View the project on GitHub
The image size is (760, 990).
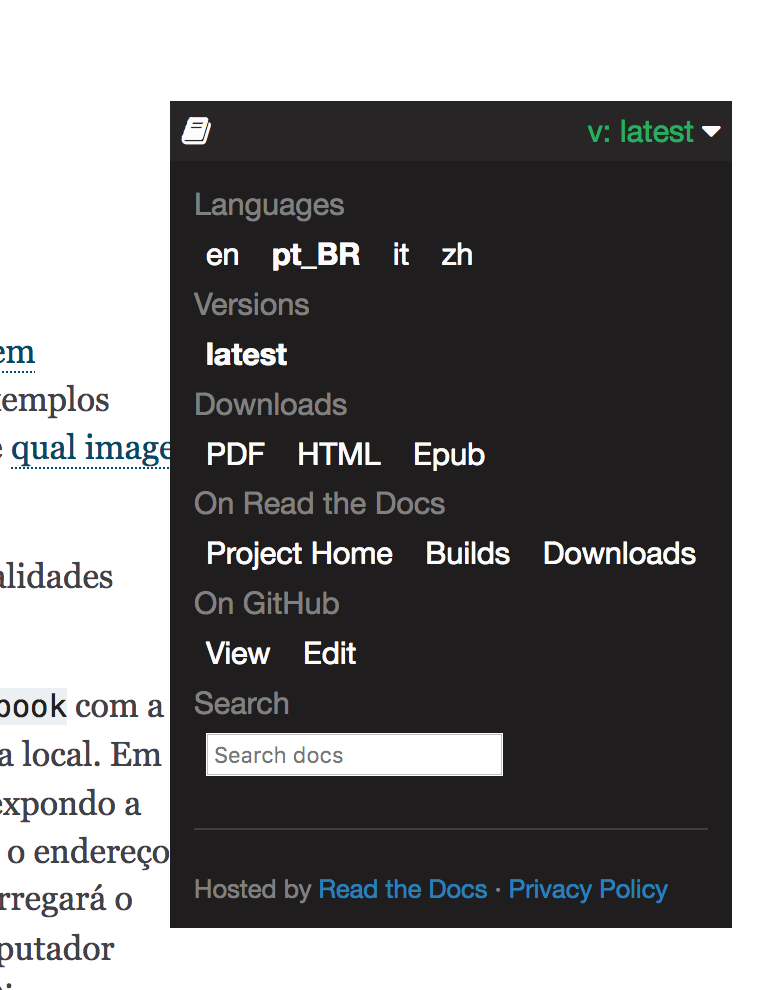(237, 653)
